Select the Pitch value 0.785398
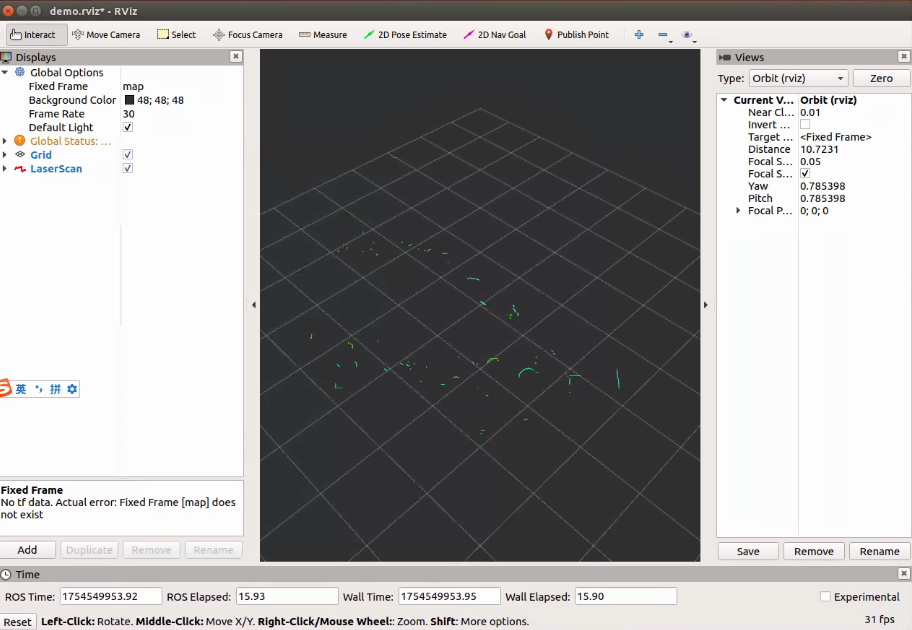This screenshot has height=630, width=912. click(x=822, y=198)
